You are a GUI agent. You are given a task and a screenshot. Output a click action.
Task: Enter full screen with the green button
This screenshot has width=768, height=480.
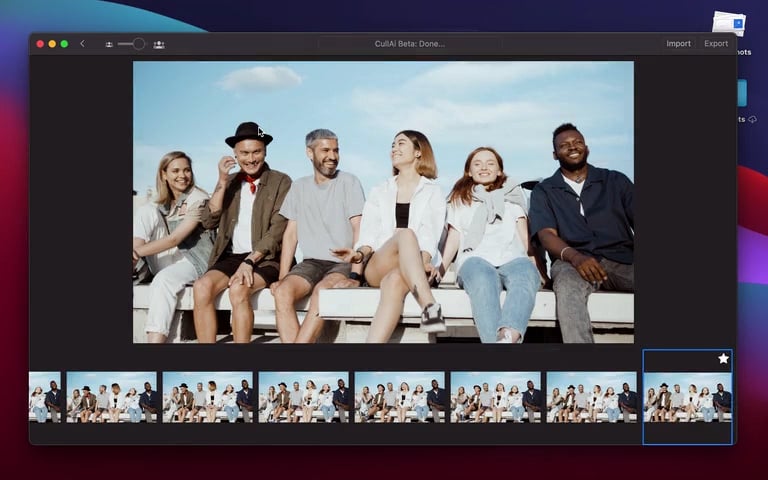click(64, 44)
